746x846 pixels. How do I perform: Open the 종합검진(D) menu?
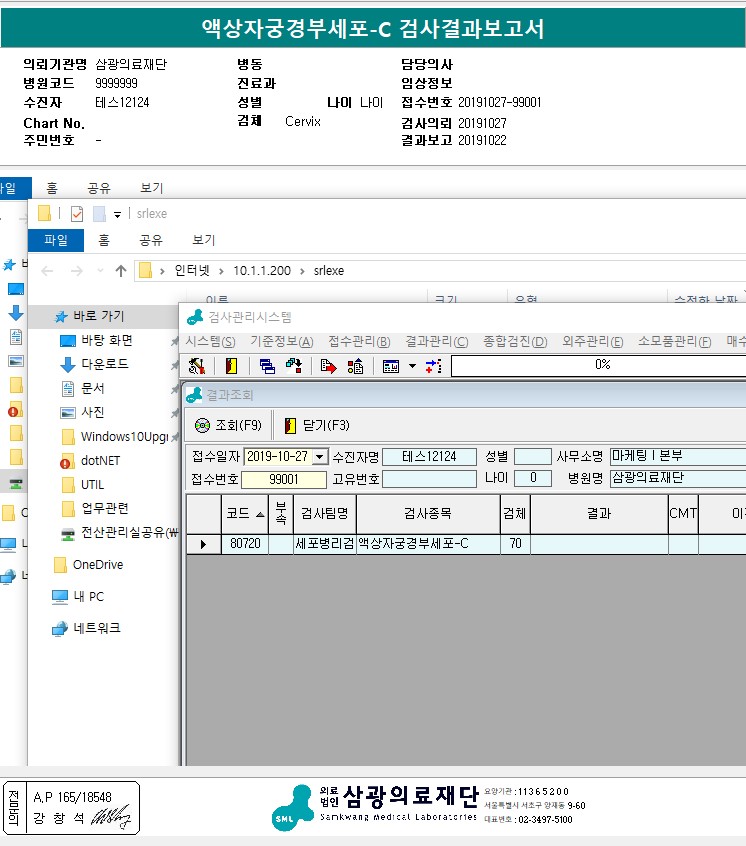pos(515,342)
